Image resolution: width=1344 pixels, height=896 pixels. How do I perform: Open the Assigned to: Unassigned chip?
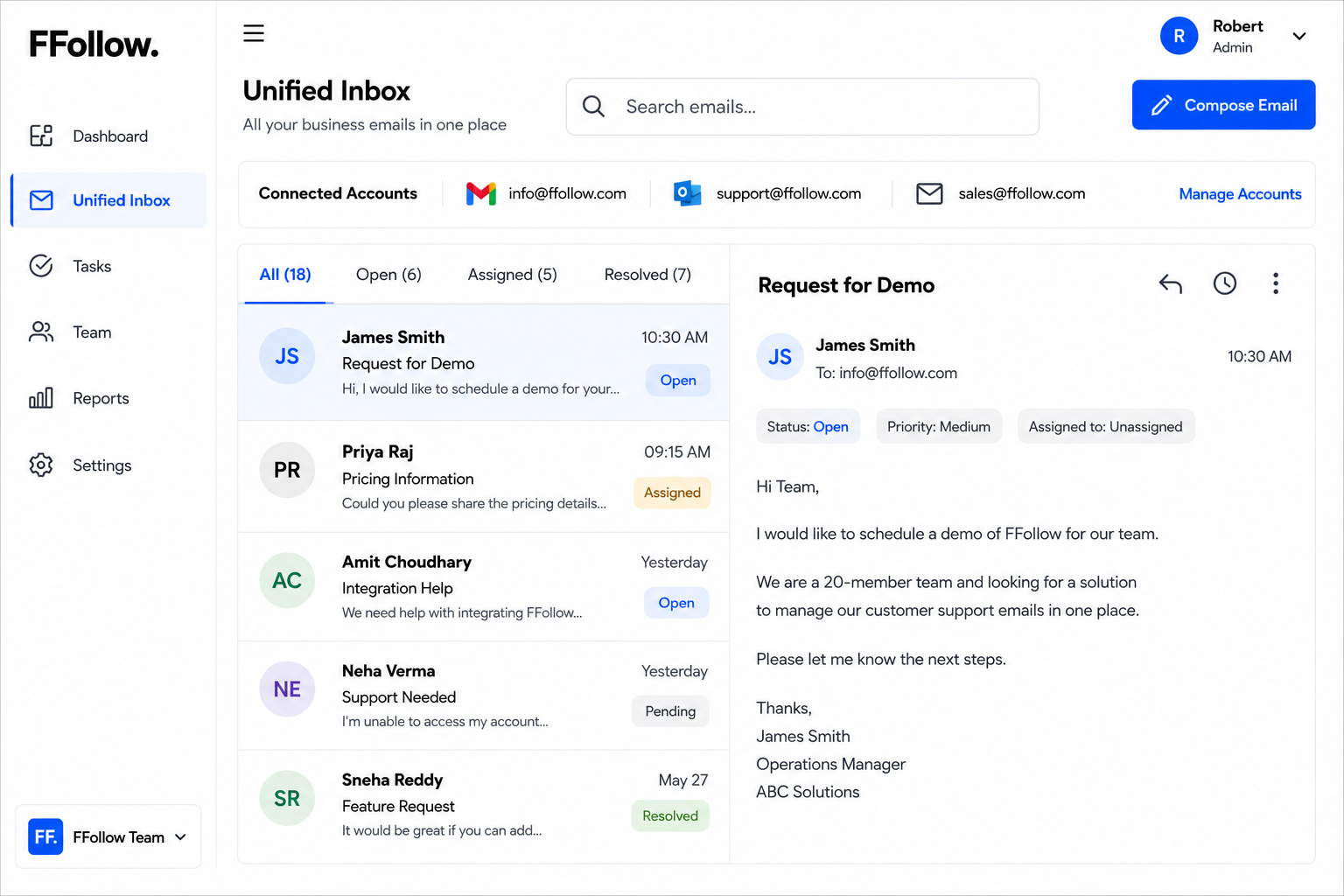pyautogui.click(x=1105, y=426)
